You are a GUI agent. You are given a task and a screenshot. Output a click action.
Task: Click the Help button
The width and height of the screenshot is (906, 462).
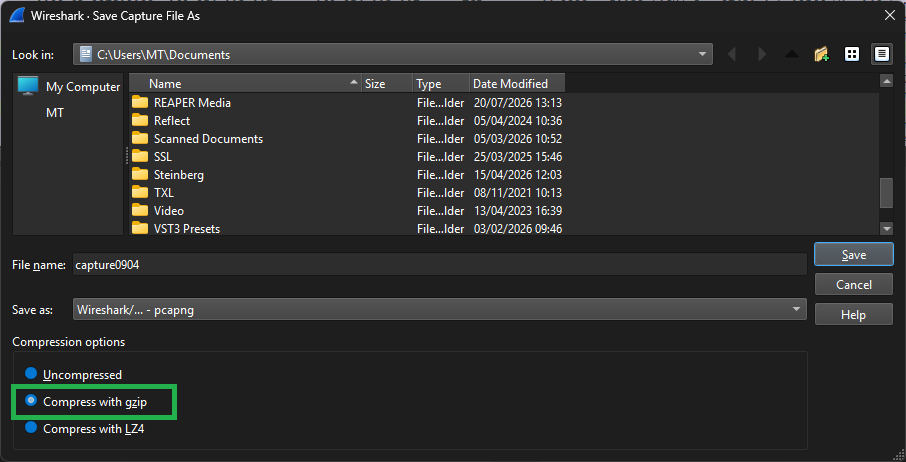pos(853,314)
